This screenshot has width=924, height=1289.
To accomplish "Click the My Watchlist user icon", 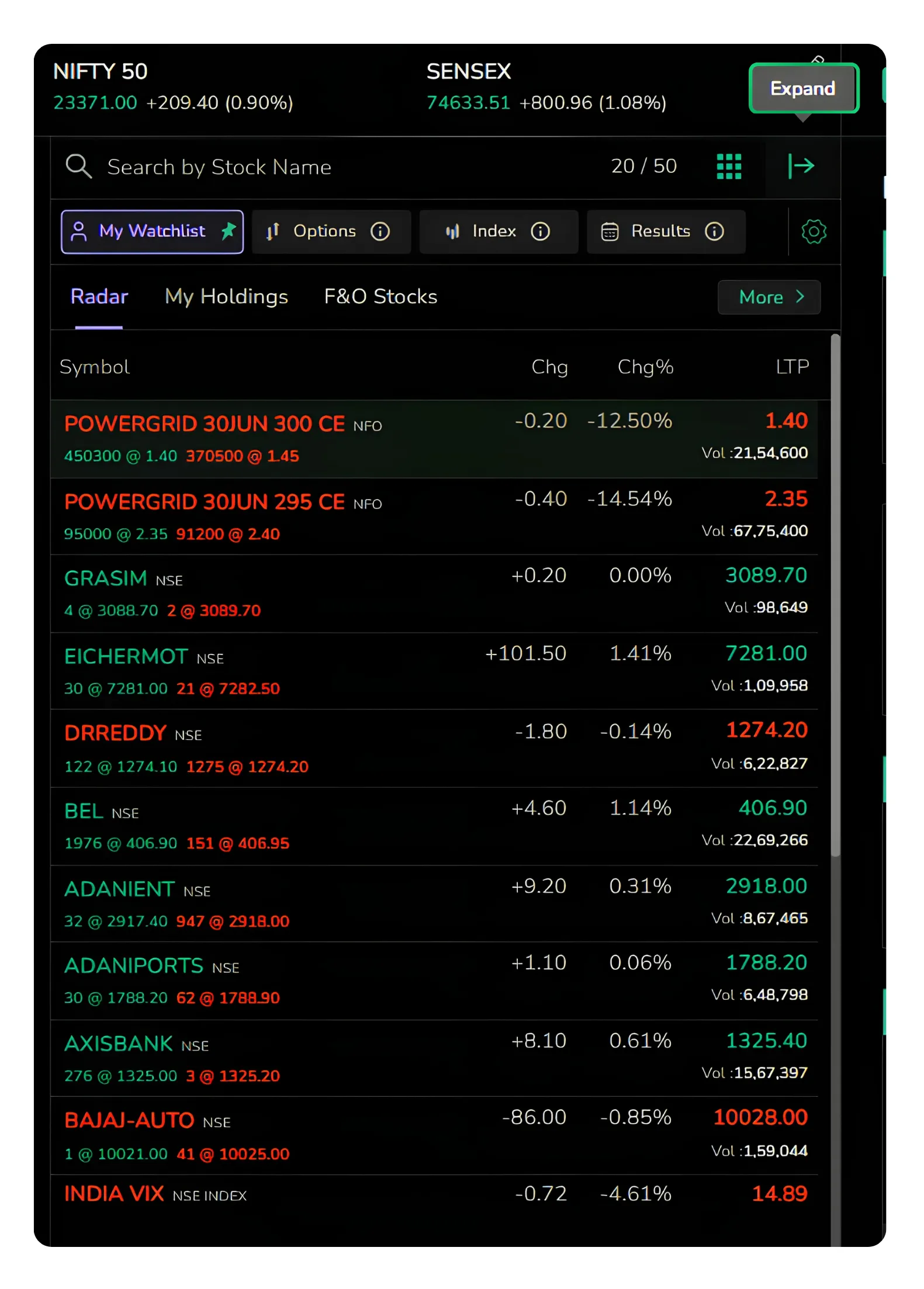I will point(78,232).
